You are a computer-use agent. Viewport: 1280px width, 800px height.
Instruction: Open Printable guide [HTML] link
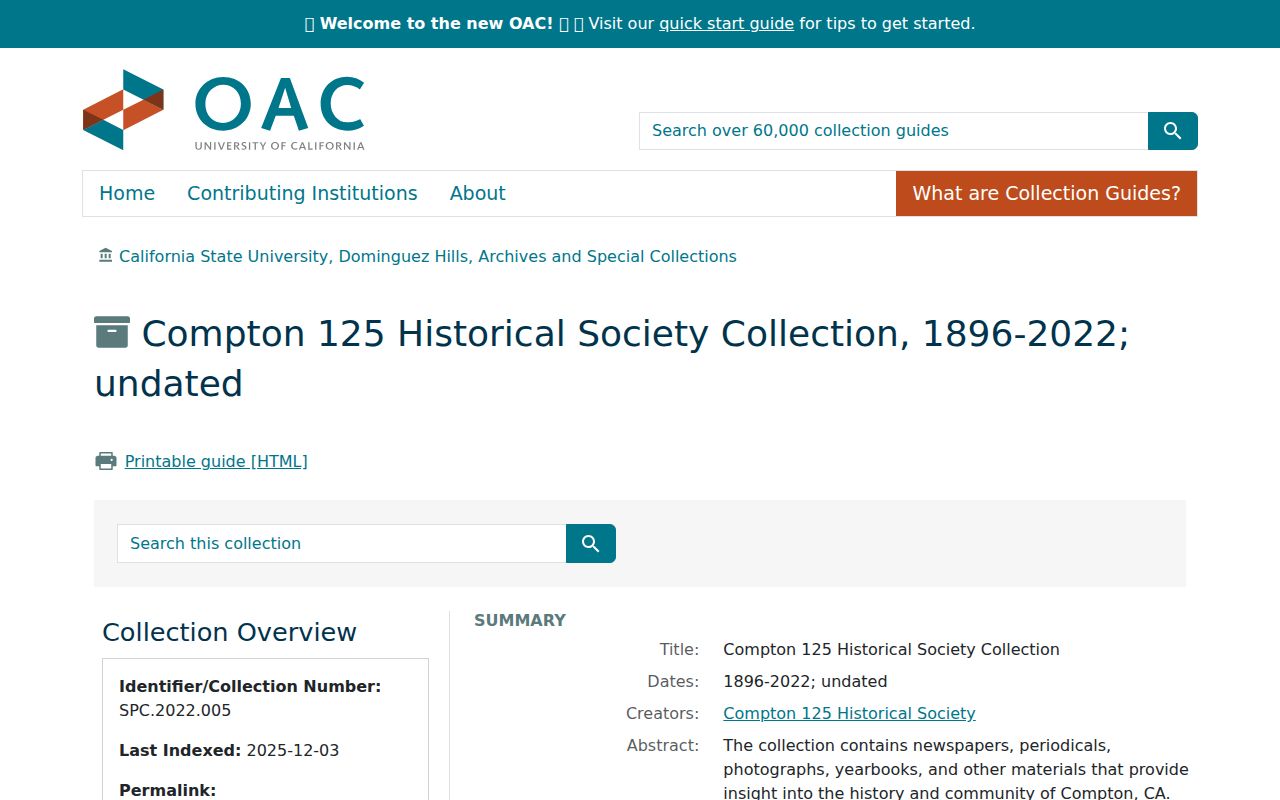point(216,461)
